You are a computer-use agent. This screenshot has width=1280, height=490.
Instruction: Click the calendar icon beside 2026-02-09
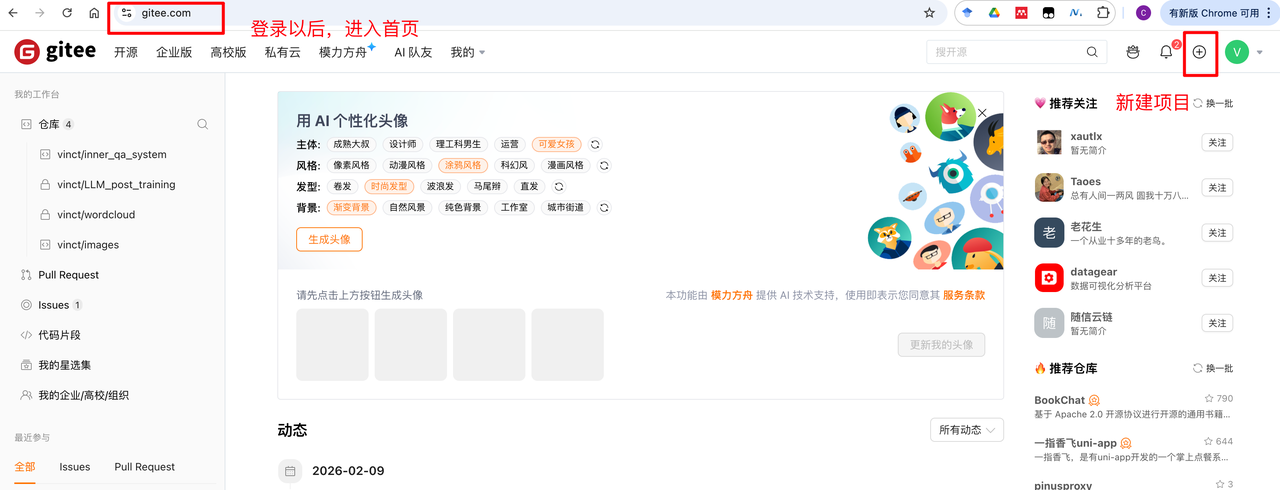(290, 471)
